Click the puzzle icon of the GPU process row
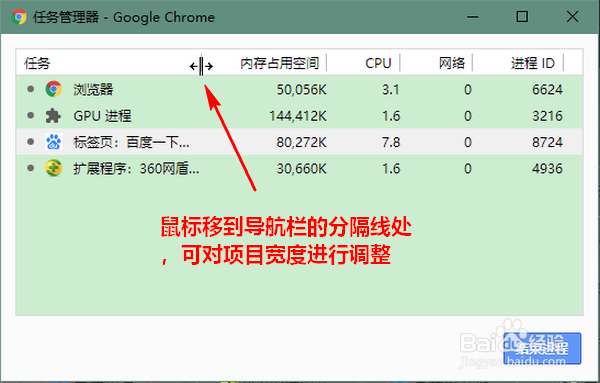600x383 pixels. (x=53, y=116)
